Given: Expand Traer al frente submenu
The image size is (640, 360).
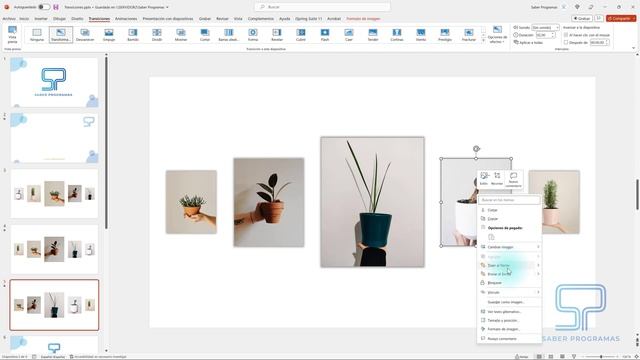Looking at the screenshot, I should pyautogui.click(x=510, y=265).
